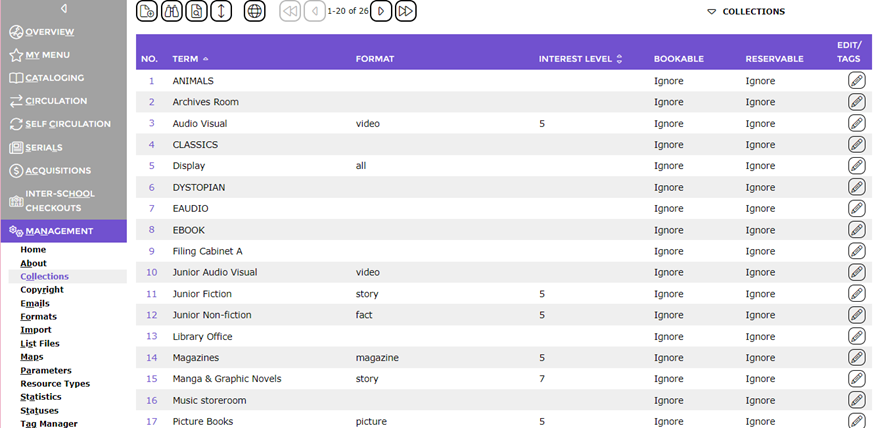The width and height of the screenshot is (876, 428).
Task: Open the binoculars find tool
Action: click(172, 11)
